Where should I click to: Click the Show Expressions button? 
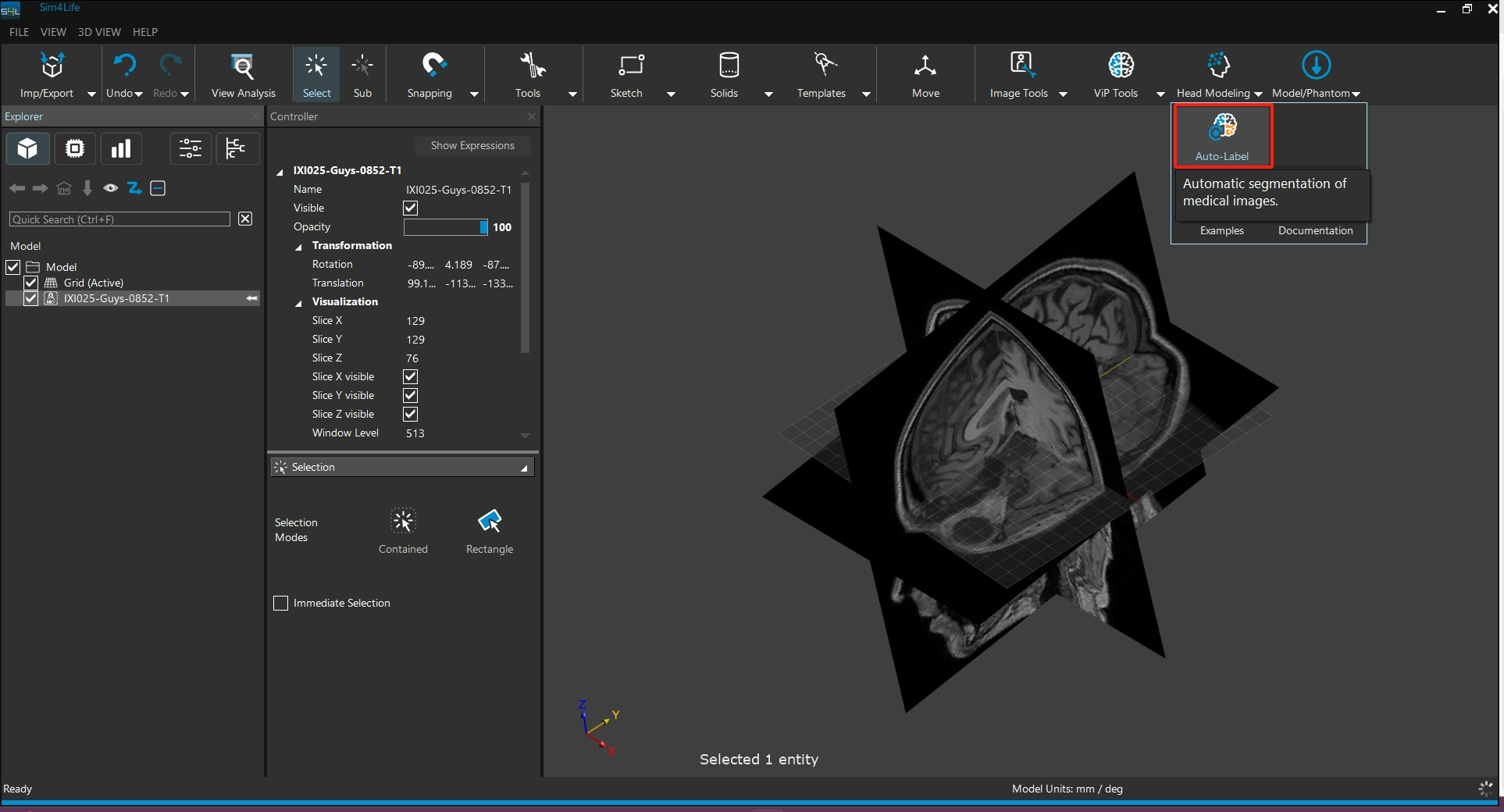(x=472, y=145)
